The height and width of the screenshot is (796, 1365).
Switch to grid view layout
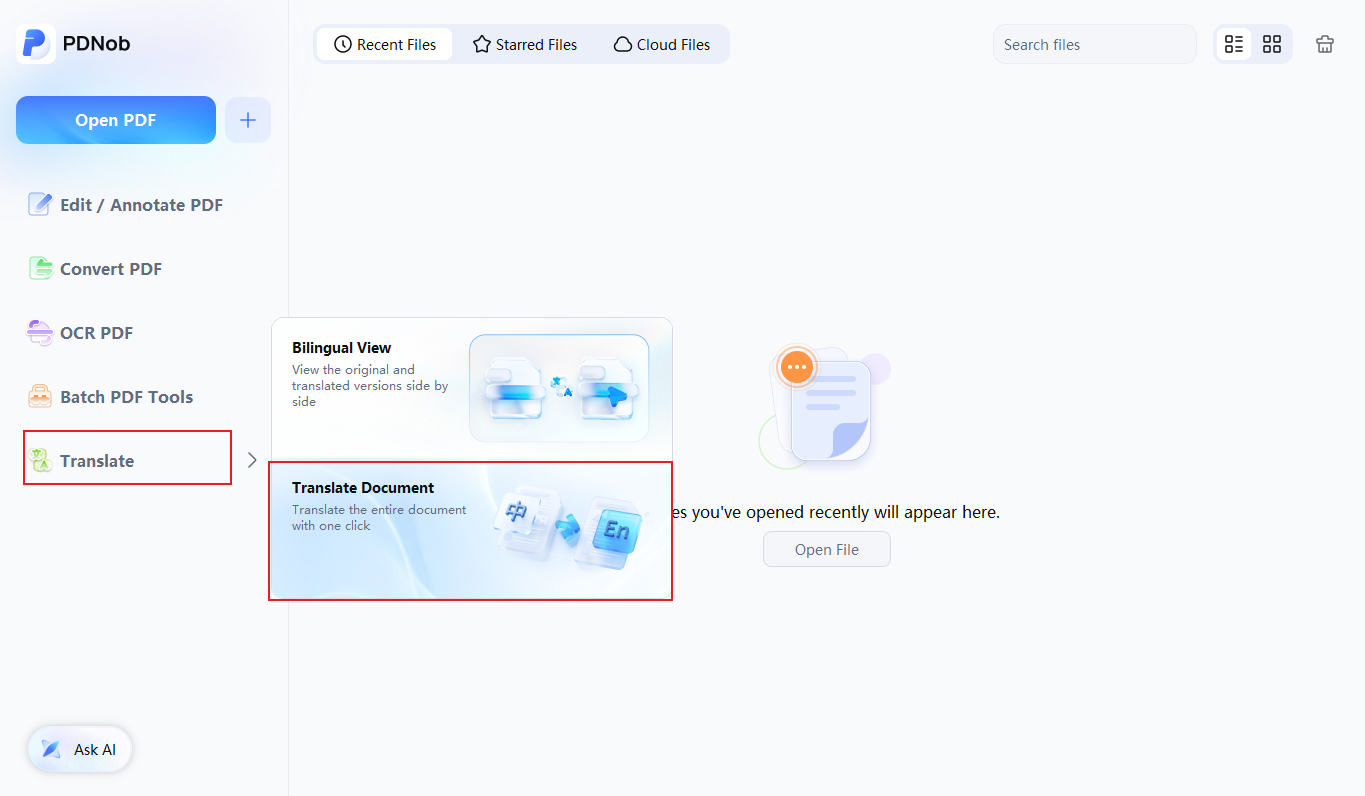click(1272, 44)
